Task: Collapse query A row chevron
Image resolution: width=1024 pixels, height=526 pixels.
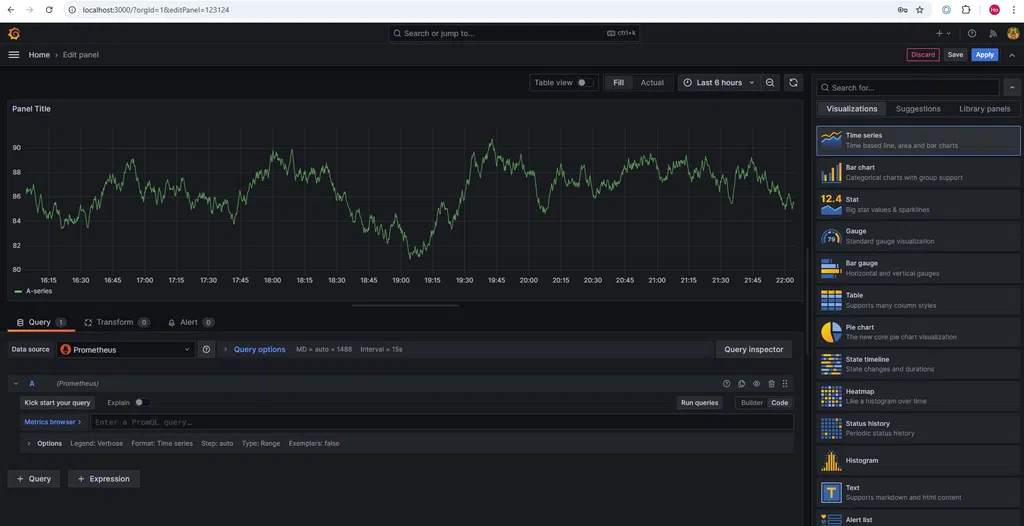Action: [16, 384]
